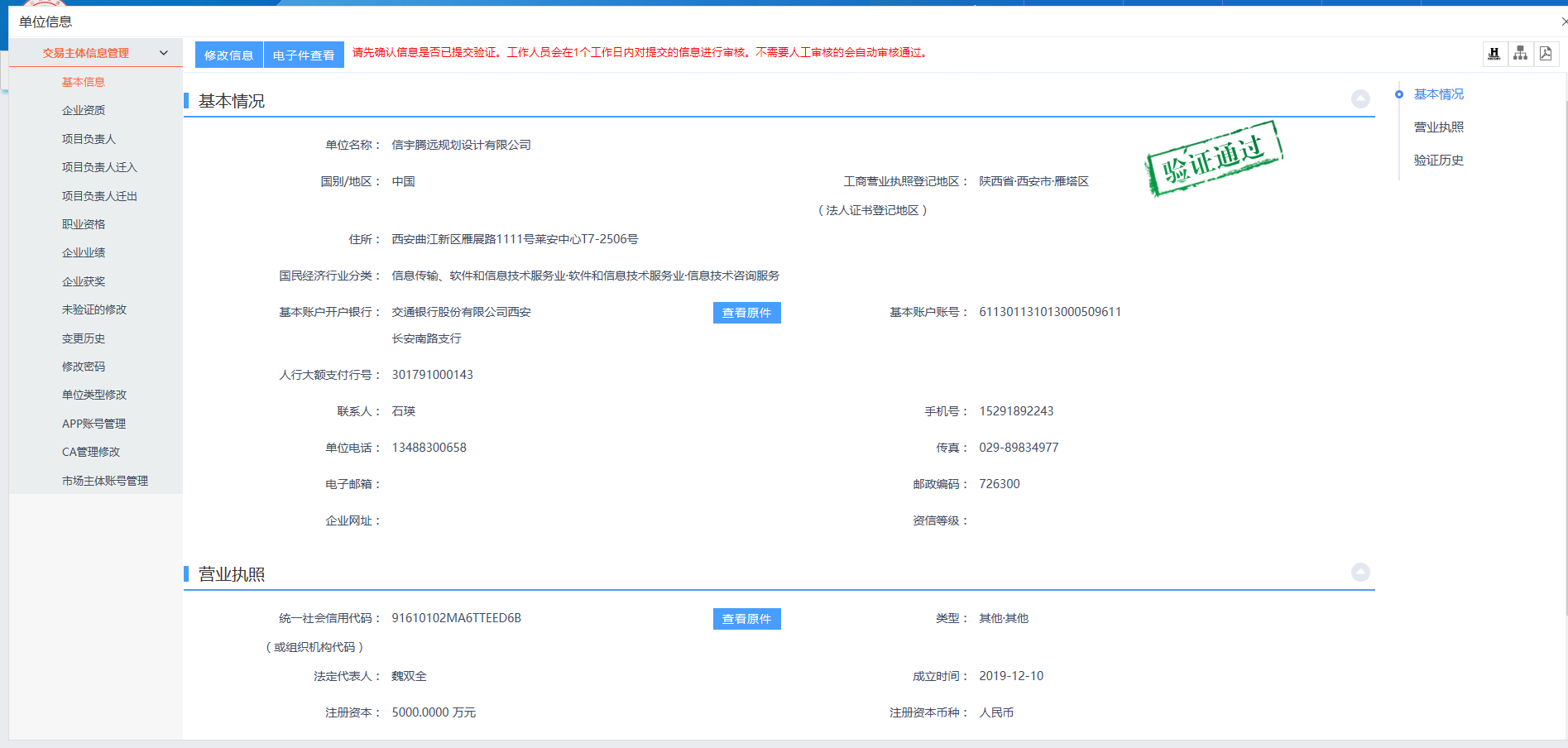View the bank account original via 查看原件
This screenshot has height=748, width=1568.
click(x=746, y=313)
